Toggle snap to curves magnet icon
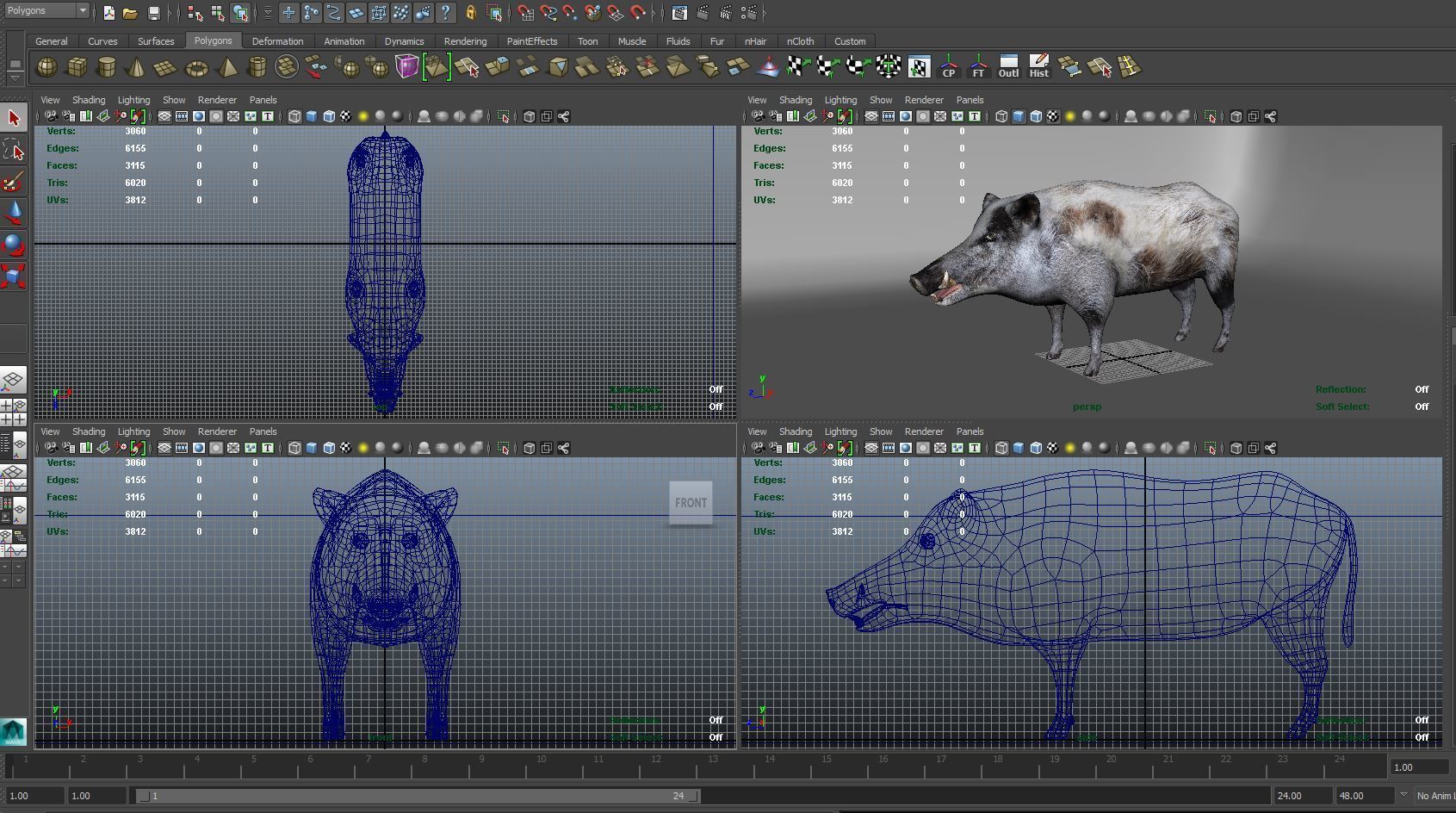 click(548, 13)
